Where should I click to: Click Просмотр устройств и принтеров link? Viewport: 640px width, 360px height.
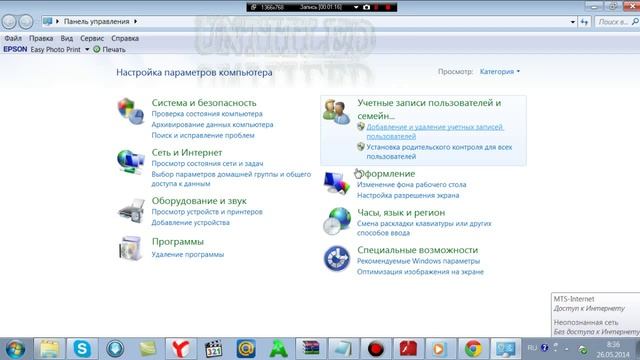[x=207, y=212]
